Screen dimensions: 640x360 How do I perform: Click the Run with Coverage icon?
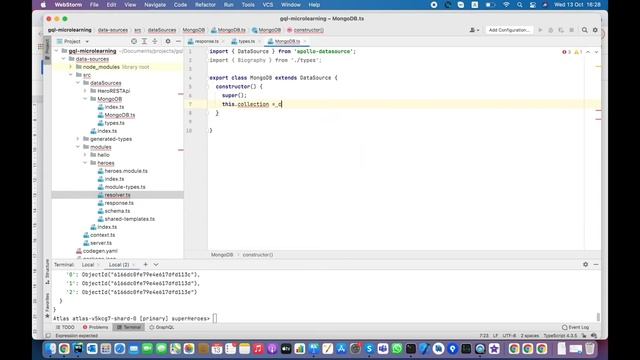pyautogui.click(x=561, y=30)
